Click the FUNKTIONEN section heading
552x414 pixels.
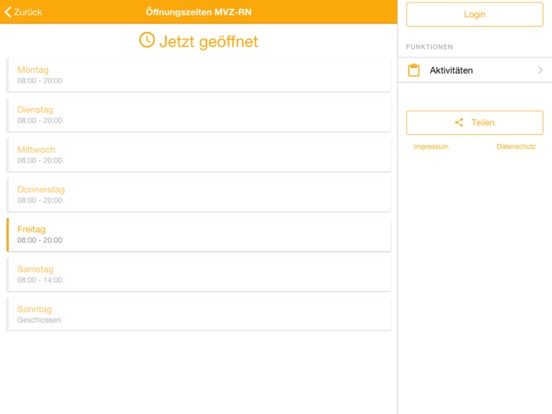click(x=429, y=47)
